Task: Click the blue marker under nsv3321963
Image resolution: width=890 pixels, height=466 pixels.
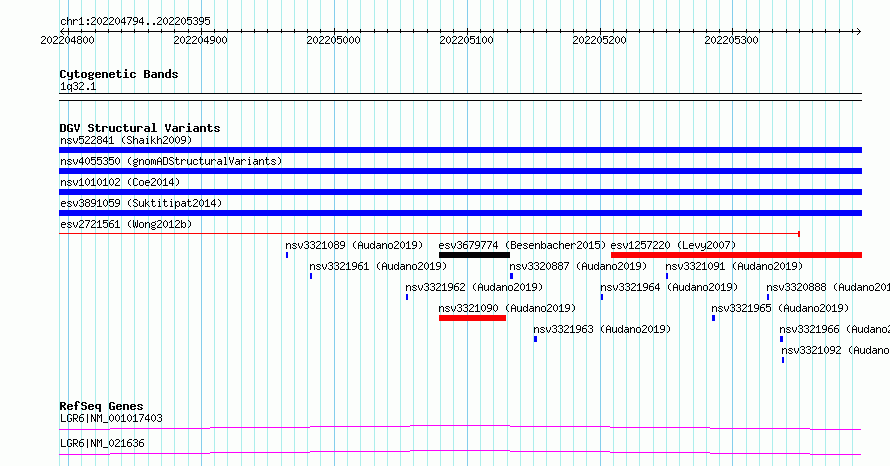Action: point(535,339)
